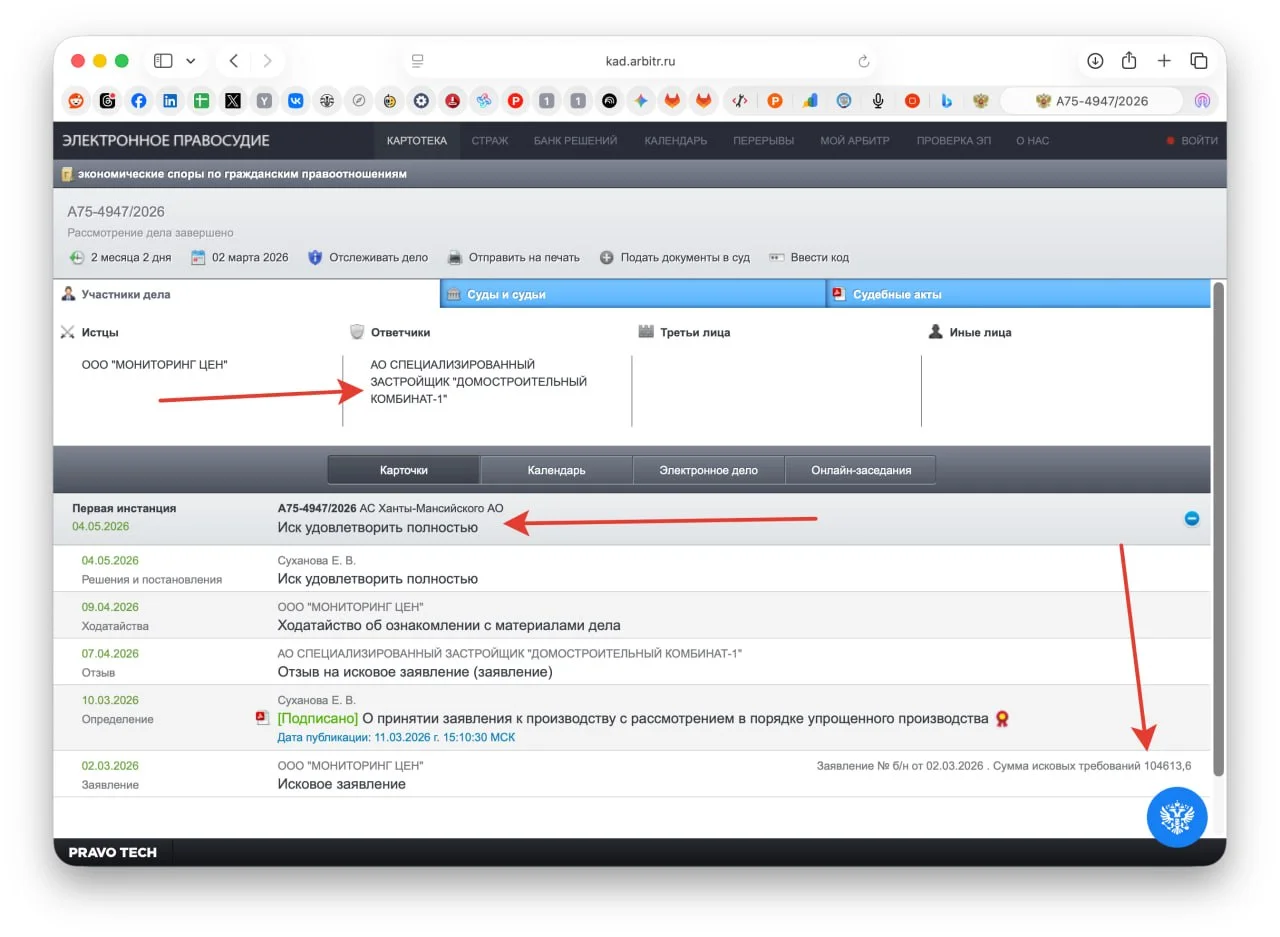Open the Онлайн-заседания view
Image resolution: width=1280 pixels, height=937 pixels.
pos(860,470)
